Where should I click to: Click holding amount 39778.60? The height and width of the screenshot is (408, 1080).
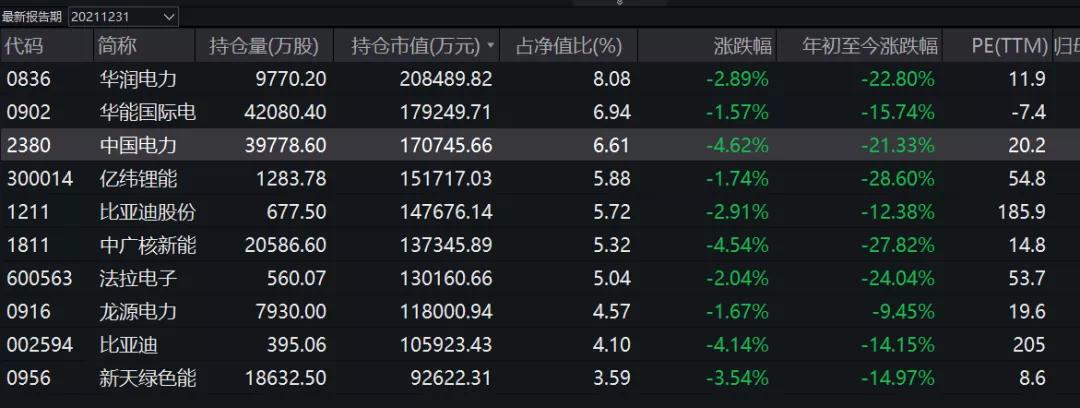pos(285,145)
